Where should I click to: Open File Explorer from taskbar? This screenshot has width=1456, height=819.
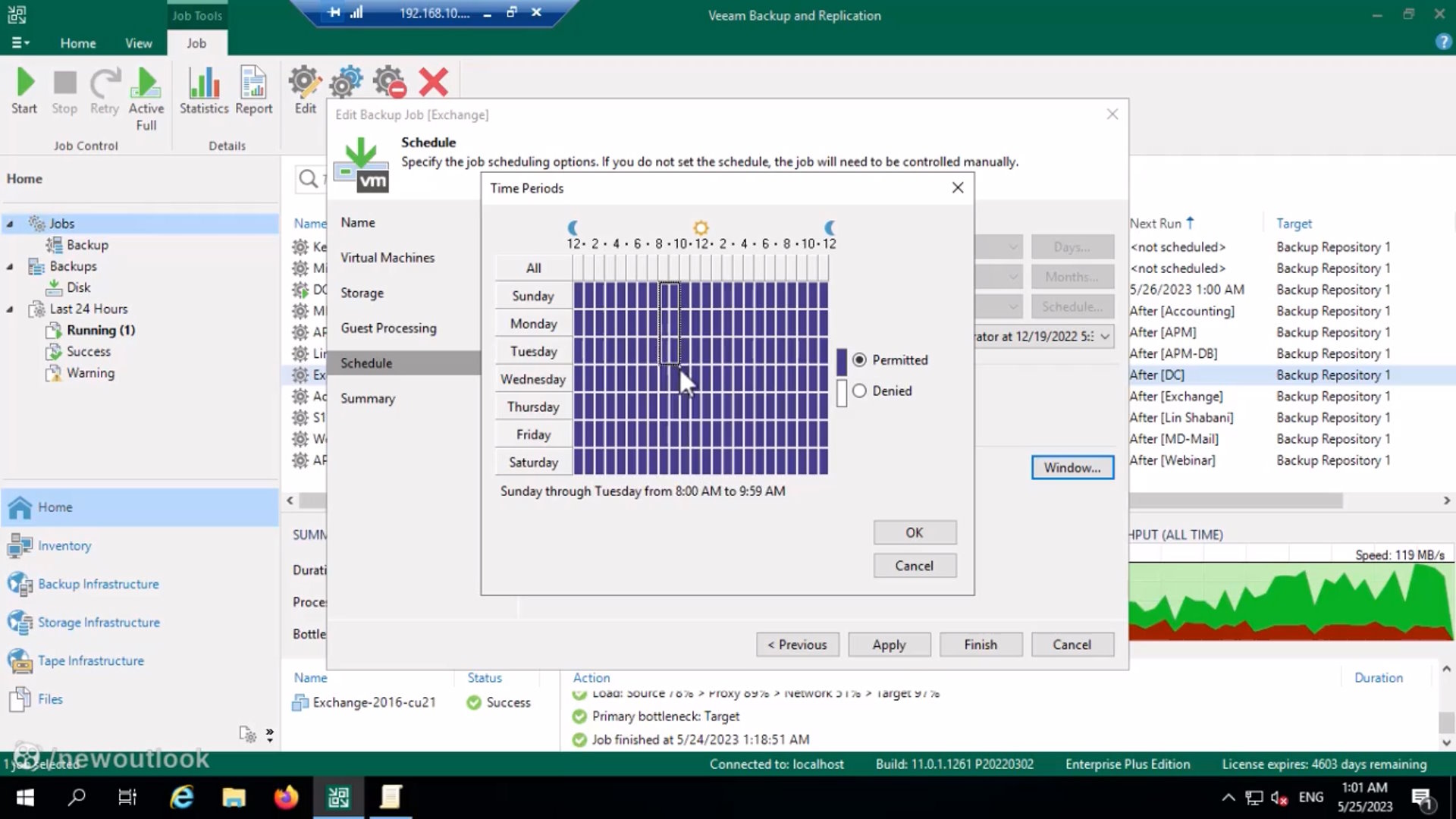pos(234,797)
